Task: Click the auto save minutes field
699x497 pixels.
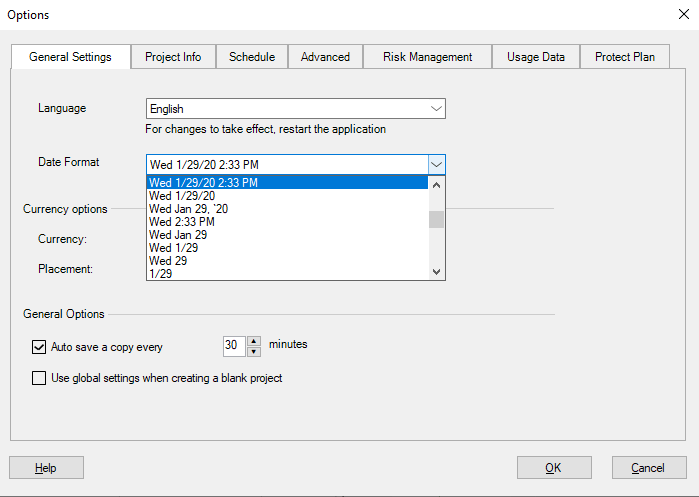Action: pyautogui.click(x=233, y=346)
